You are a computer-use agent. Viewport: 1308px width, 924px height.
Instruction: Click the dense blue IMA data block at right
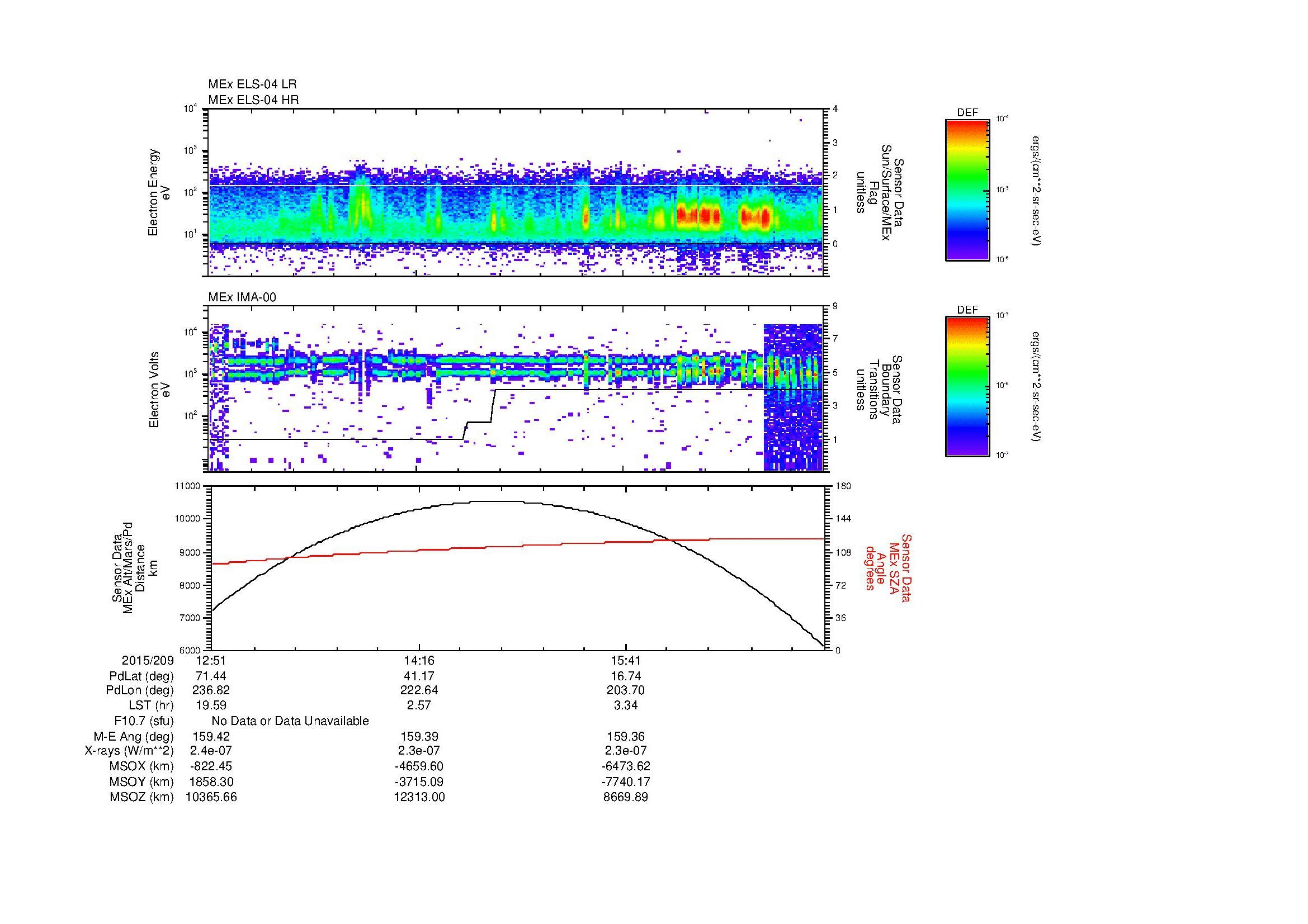pyautogui.click(x=792, y=397)
